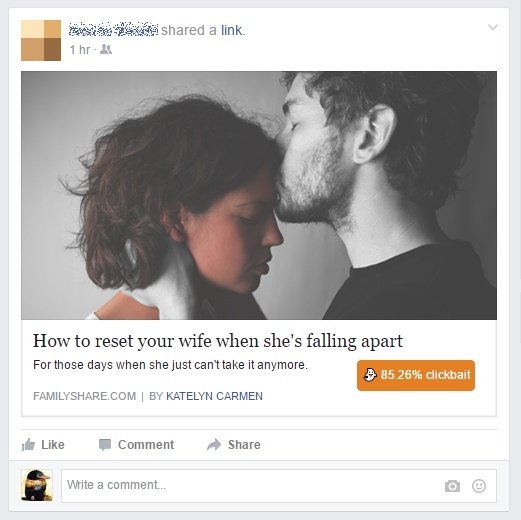Open the FAMILYSHARE.COM source link
This screenshot has width=521, height=520.
point(85,396)
